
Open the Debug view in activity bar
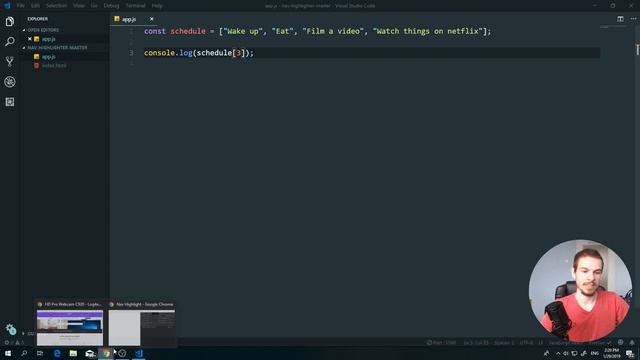click(x=10, y=82)
